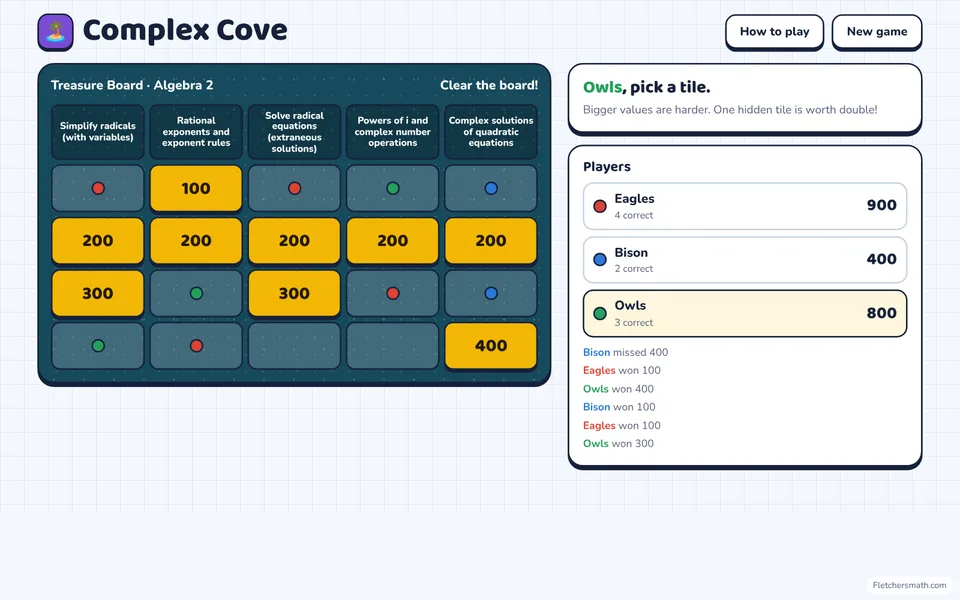This screenshot has width=960, height=600.
Task: Click the '3 correct' label under Owls
Action: (x=634, y=323)
